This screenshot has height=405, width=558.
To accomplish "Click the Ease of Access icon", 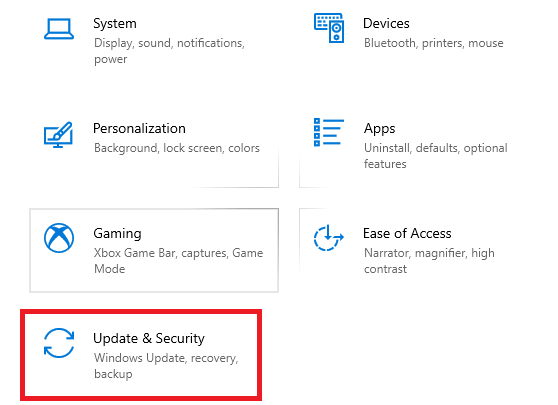I will [x=328, y=238].
